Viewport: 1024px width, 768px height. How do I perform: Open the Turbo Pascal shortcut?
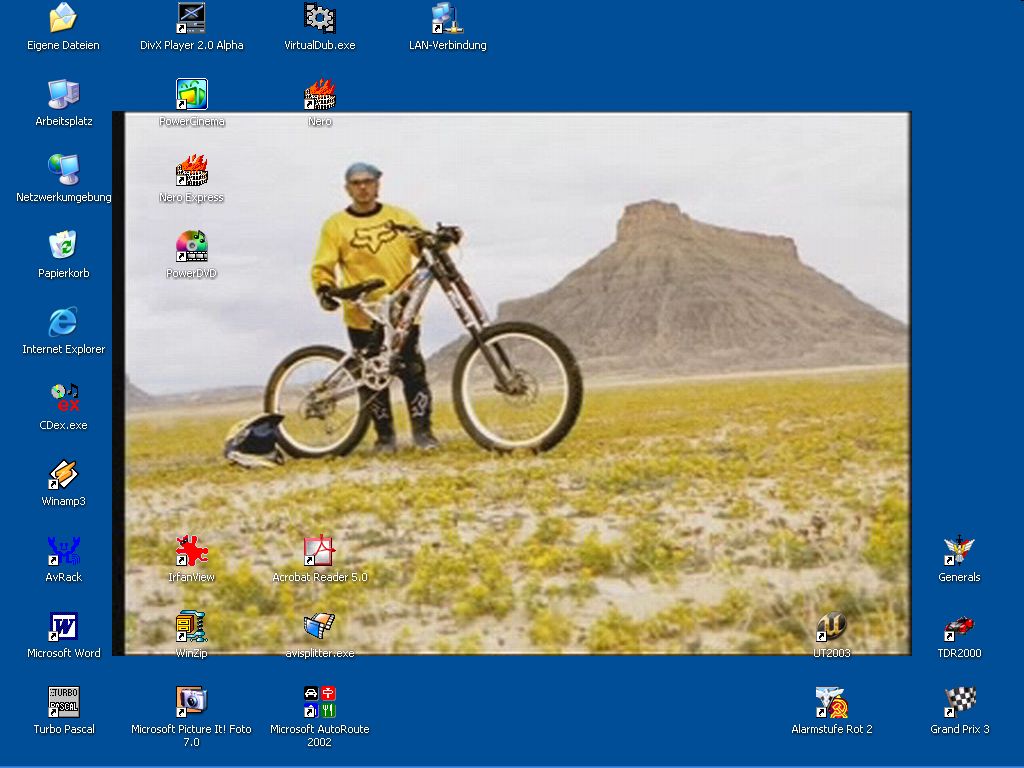pyautogui.click(x=63, y=702)
